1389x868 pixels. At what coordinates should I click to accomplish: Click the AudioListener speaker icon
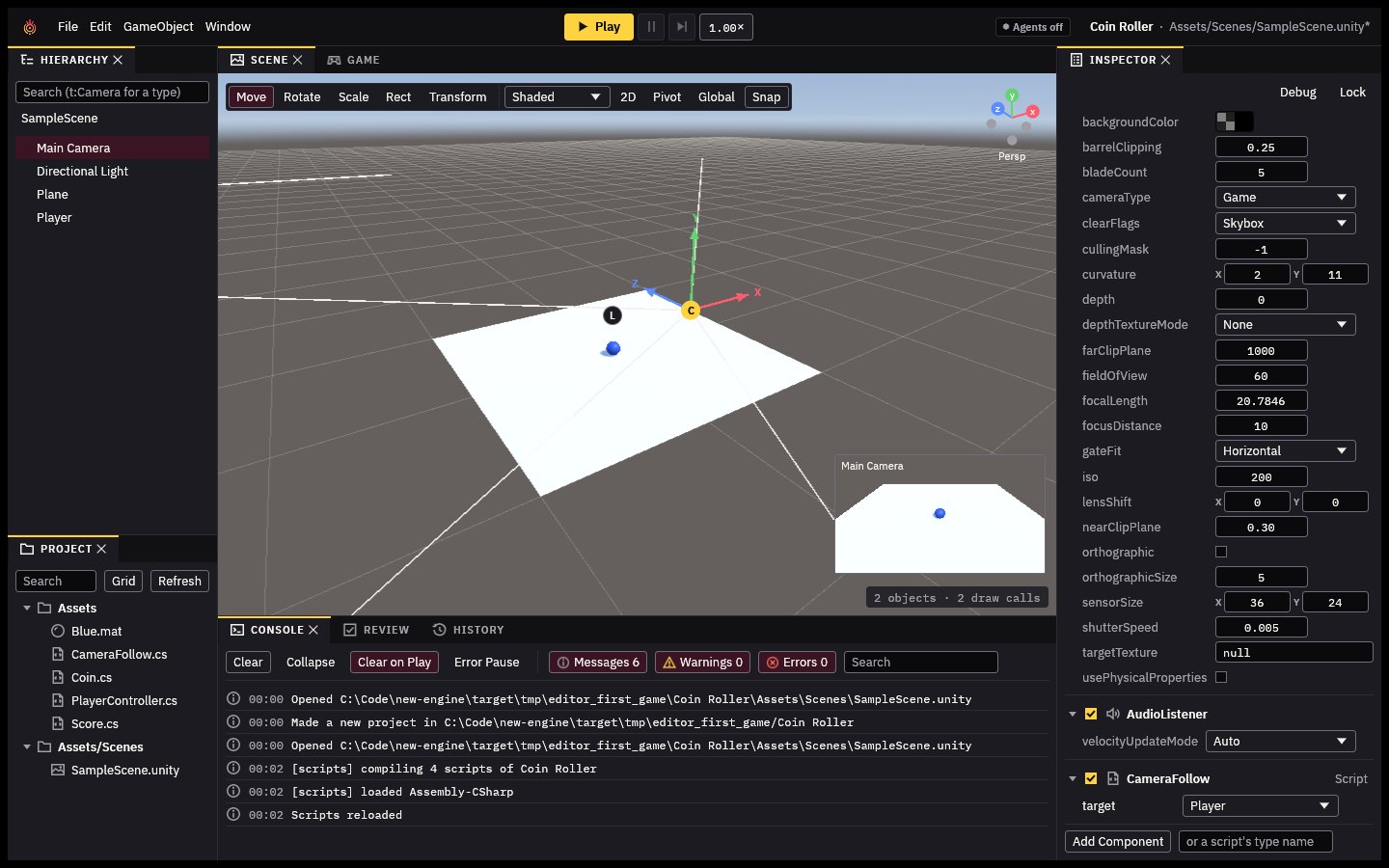coord(1113,715)
